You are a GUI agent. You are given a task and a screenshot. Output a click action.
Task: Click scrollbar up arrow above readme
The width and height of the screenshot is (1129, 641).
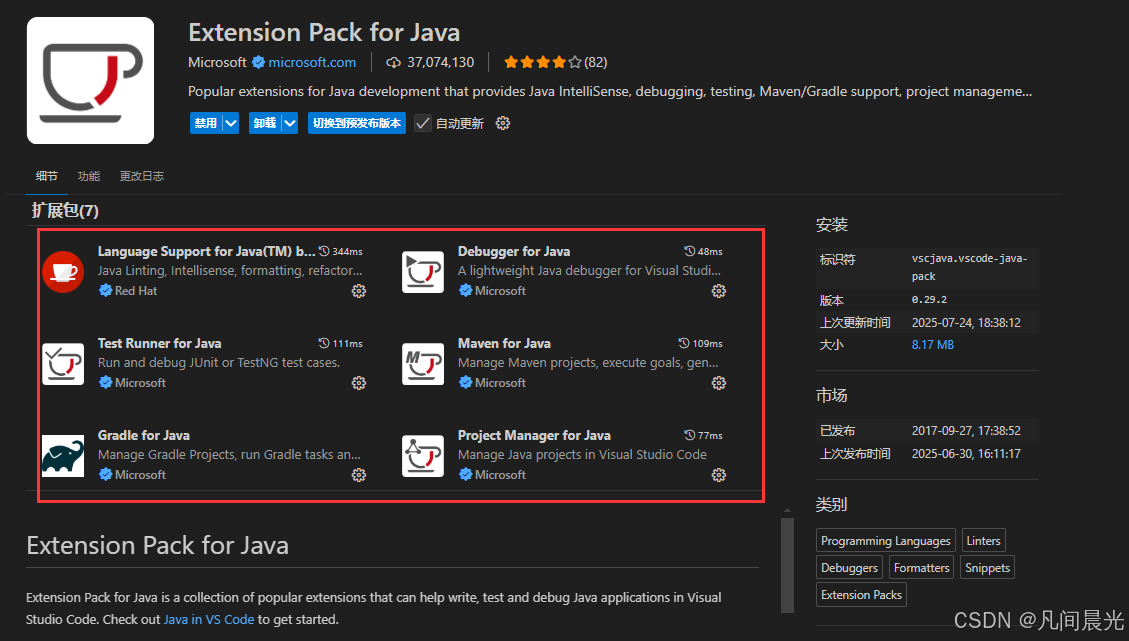click(x=788, y=510)
